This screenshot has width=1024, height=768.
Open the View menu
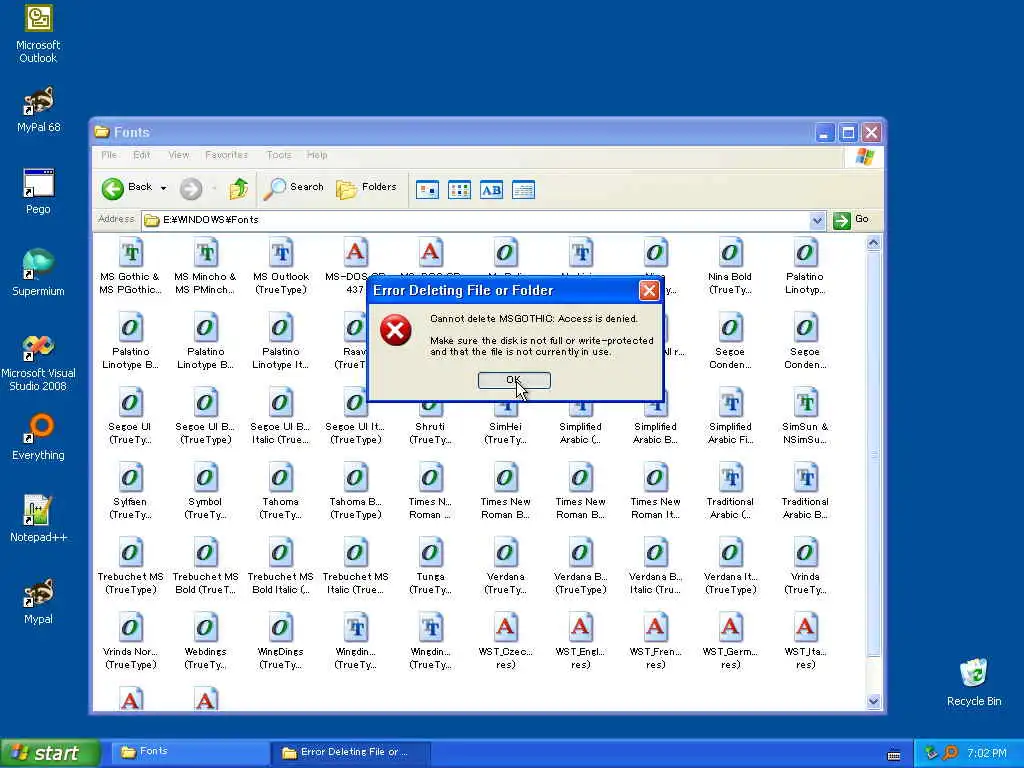point(178,155)
